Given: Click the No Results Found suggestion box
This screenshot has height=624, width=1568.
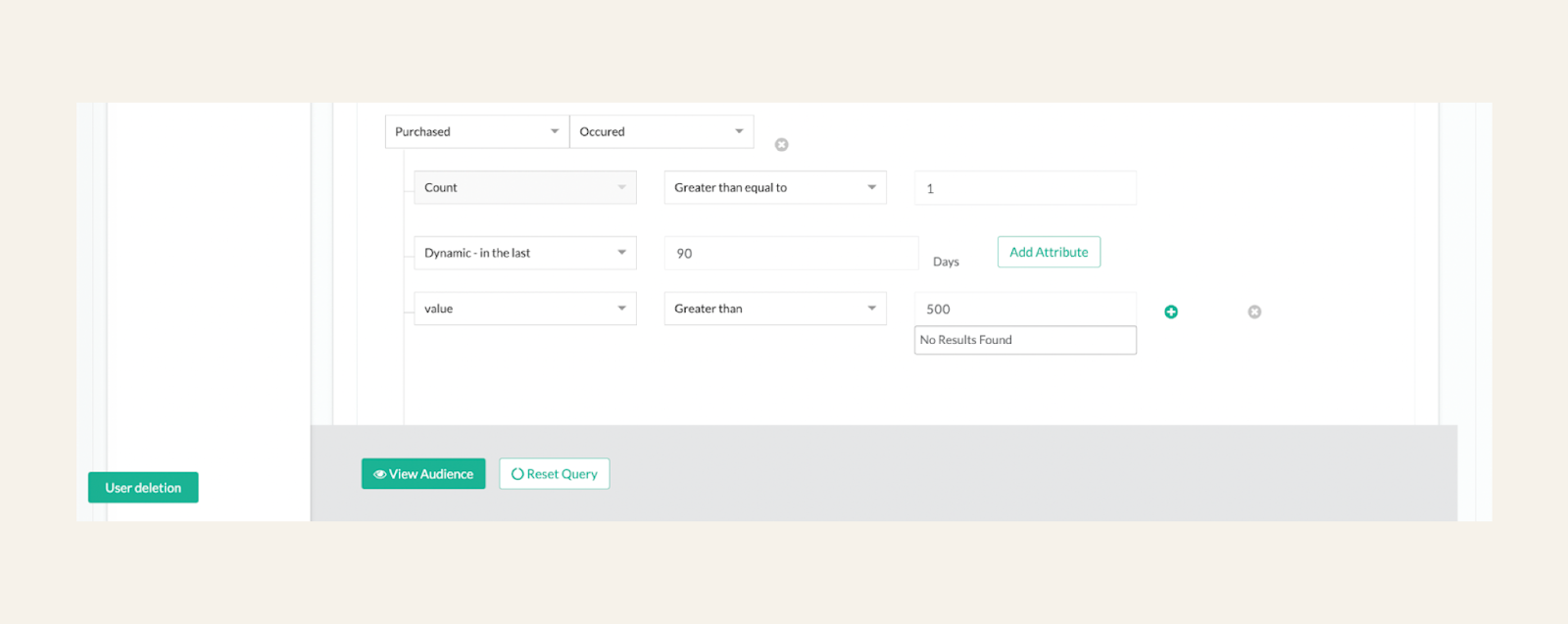Looking at the screenshot, I should tap(1025, 340).
